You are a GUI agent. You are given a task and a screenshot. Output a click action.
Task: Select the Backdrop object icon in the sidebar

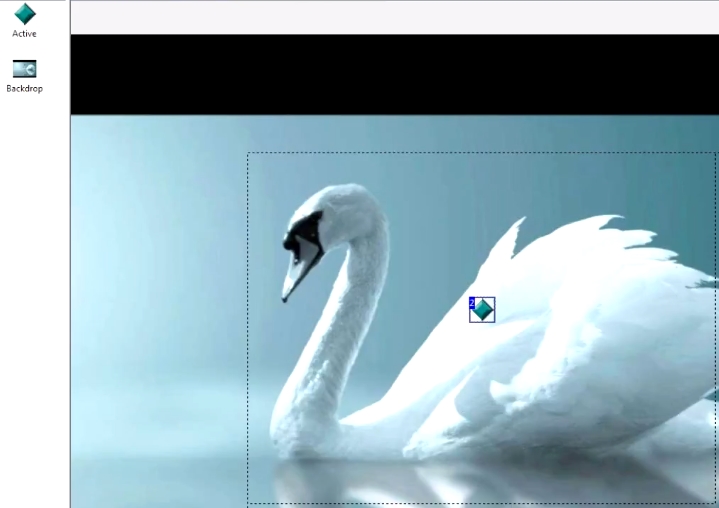click(x=24, y=68)
